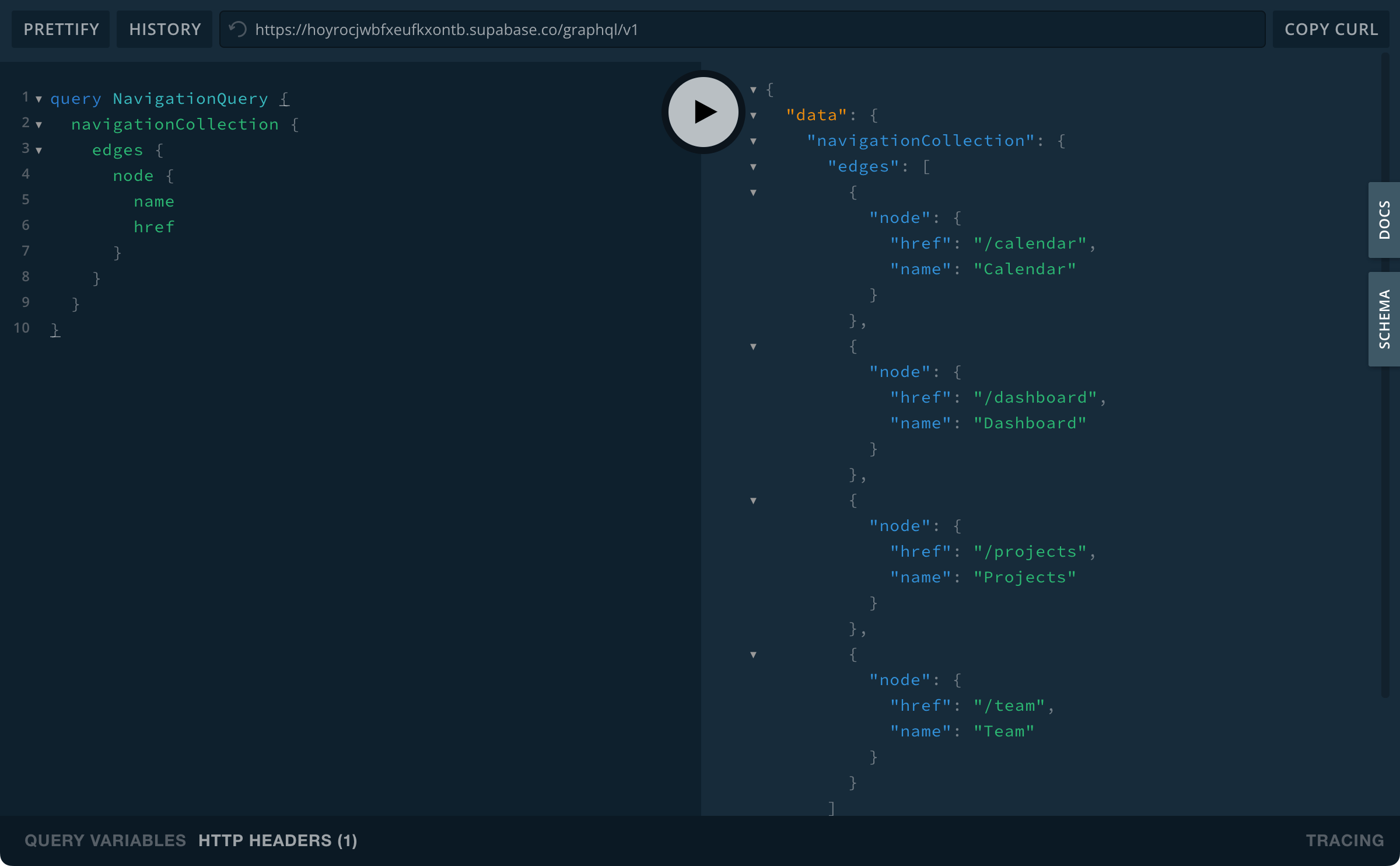Collapse the Dashboard edge object

tap(753, 347)
